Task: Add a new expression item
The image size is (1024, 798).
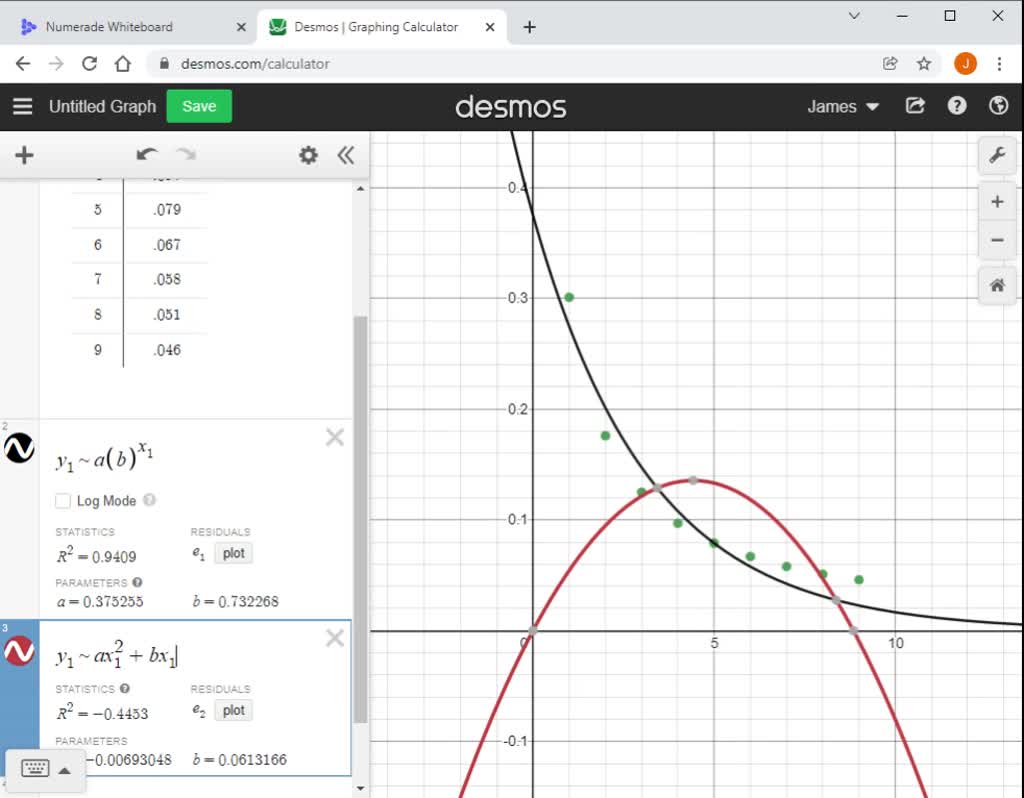Action: (x=24, y=155)
